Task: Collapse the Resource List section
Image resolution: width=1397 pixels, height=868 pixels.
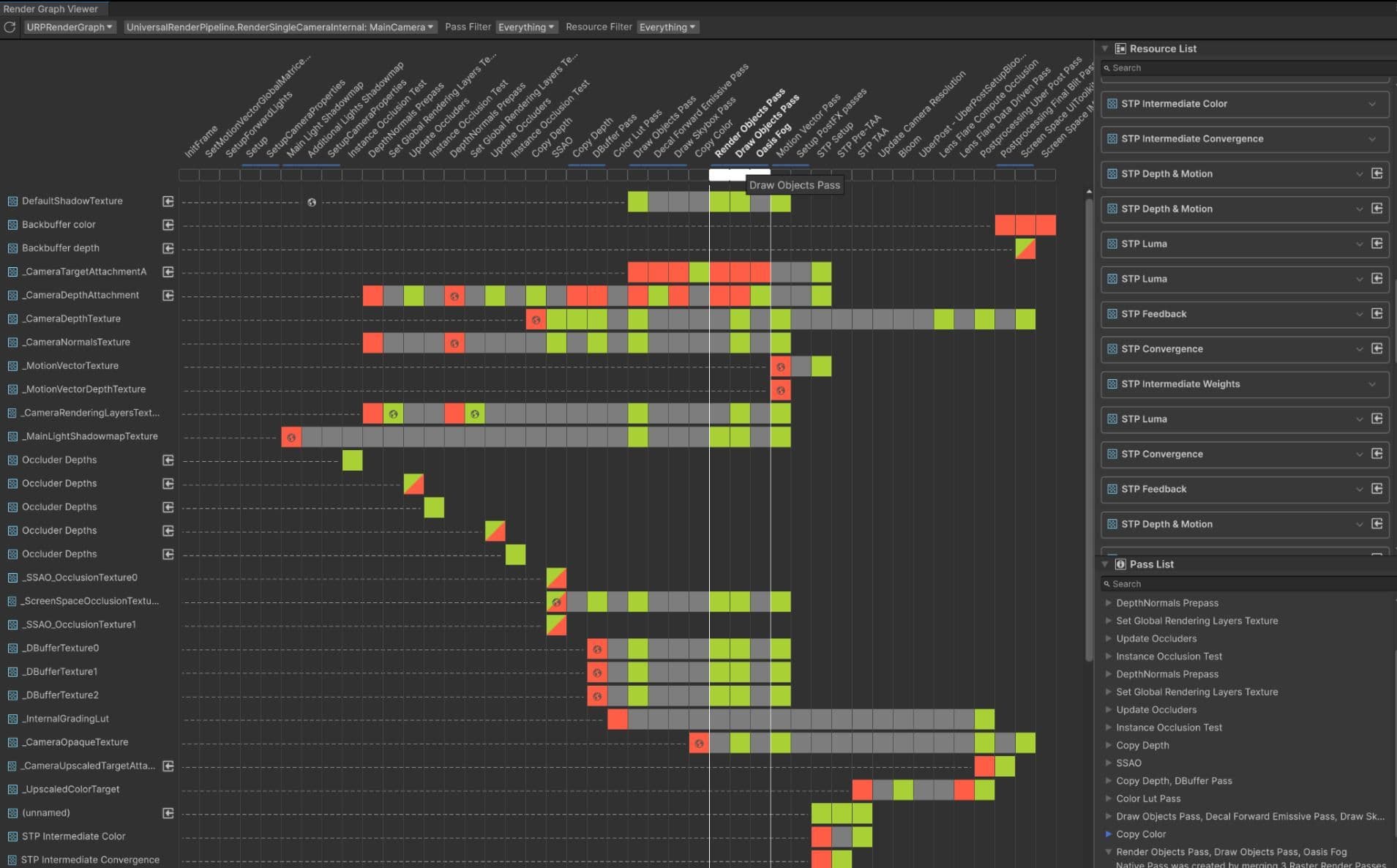Action: (1105, 48)
